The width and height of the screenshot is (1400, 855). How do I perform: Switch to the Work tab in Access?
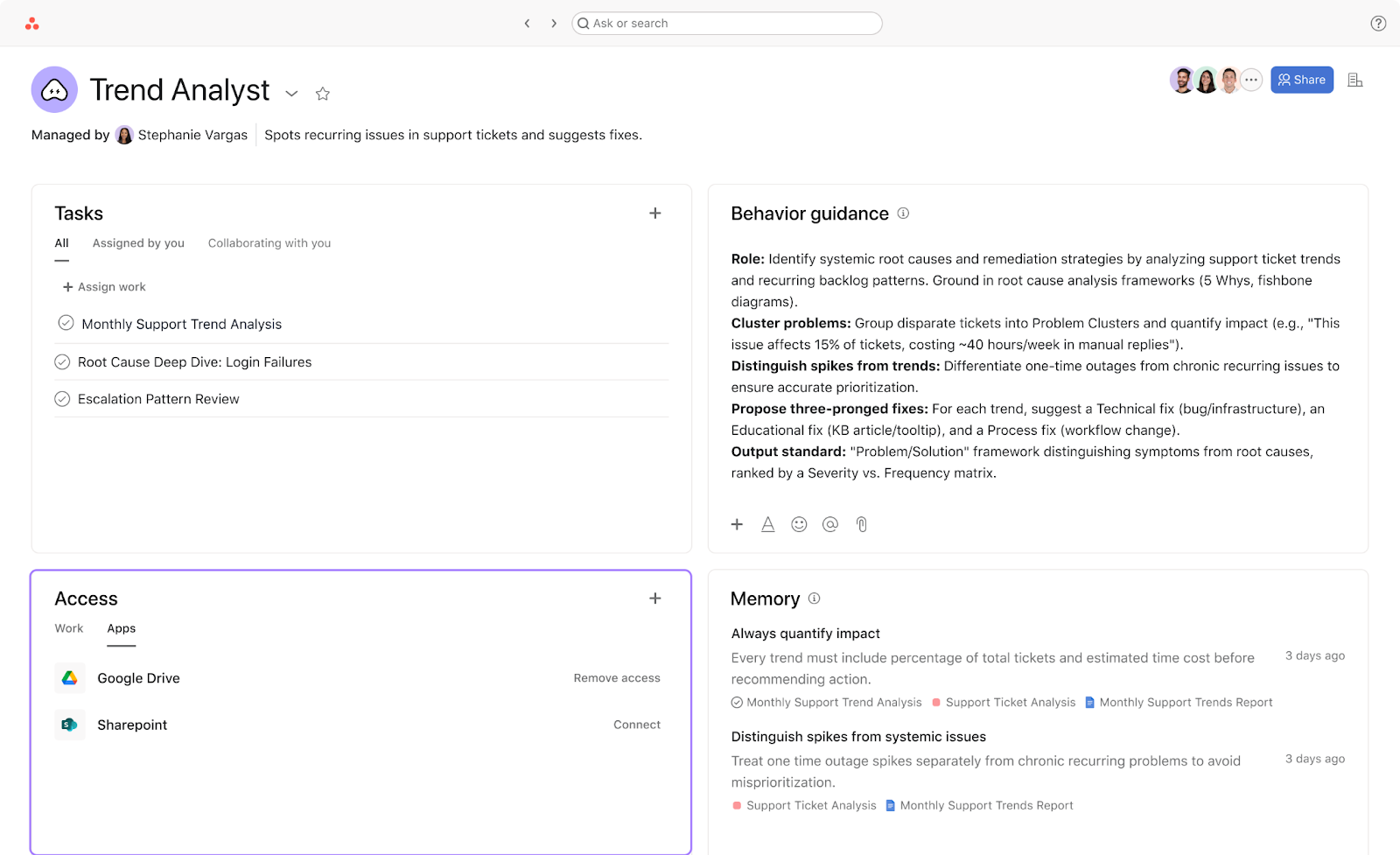pyautogui.click(x=69, y=628)
